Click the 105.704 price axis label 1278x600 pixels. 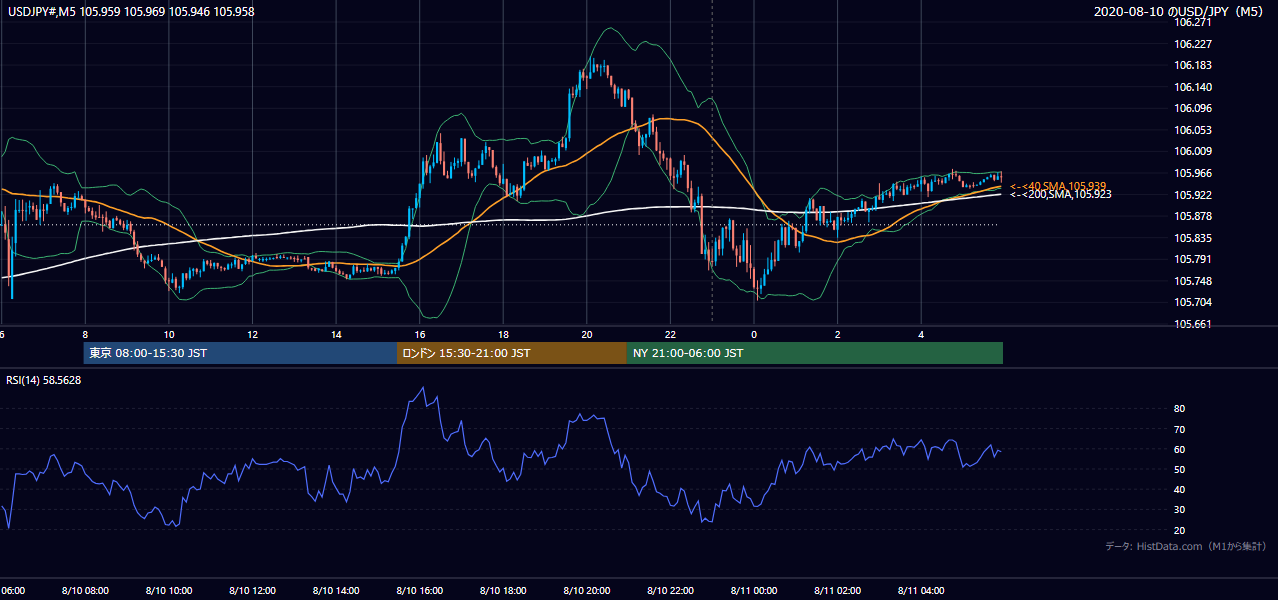(1193, 303)
